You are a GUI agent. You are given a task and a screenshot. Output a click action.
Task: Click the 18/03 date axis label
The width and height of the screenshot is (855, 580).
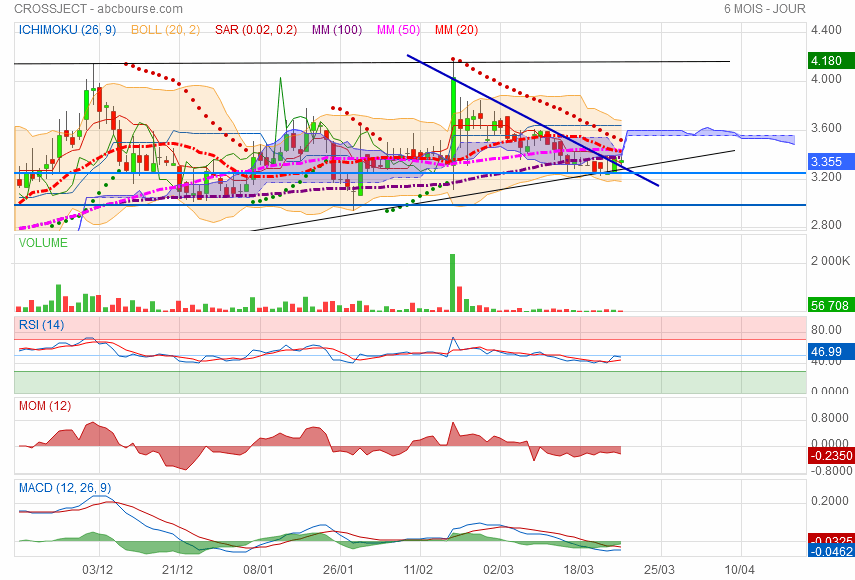click(579, 570)
